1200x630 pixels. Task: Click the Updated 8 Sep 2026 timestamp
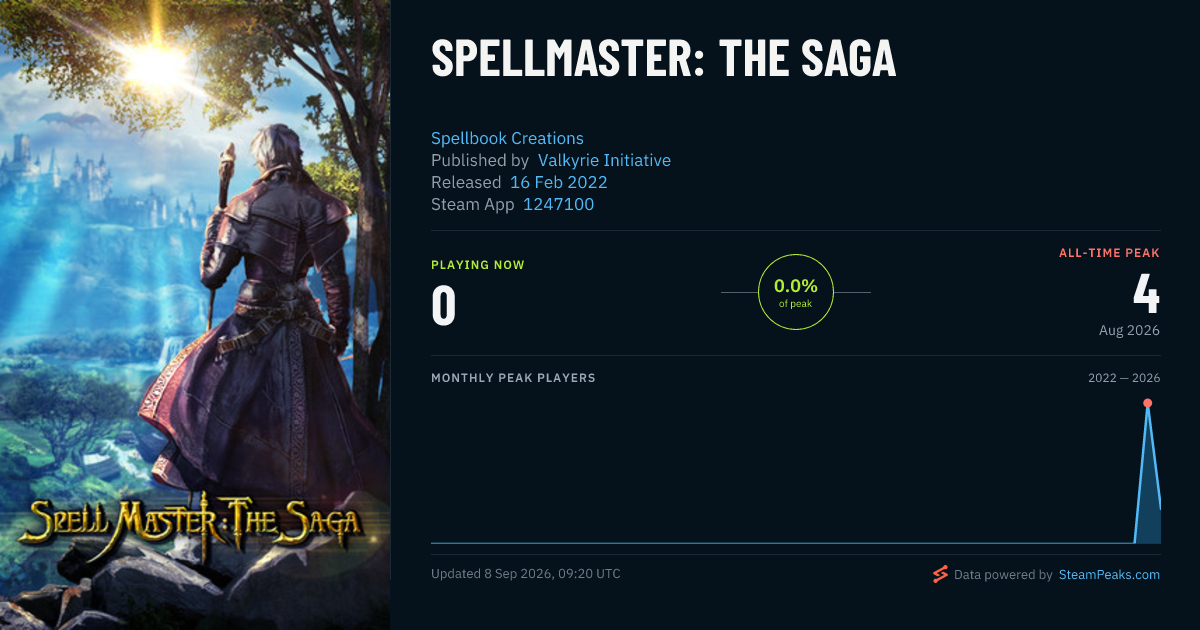click(x=526, y=574)
